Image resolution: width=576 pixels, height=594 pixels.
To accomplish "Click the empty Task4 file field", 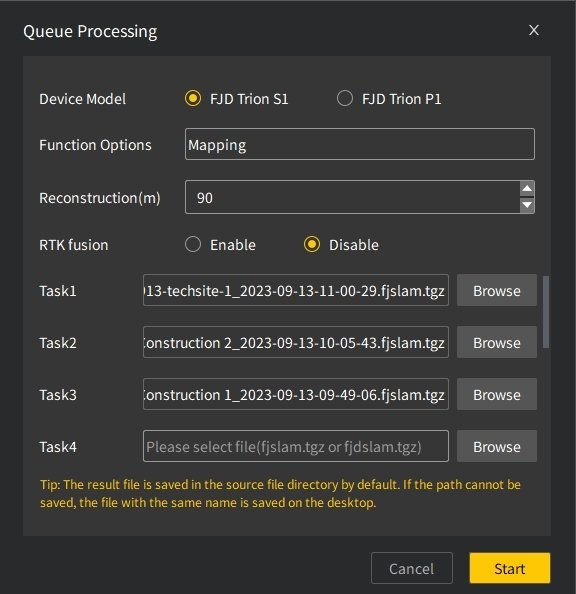I will pos(296,446).
